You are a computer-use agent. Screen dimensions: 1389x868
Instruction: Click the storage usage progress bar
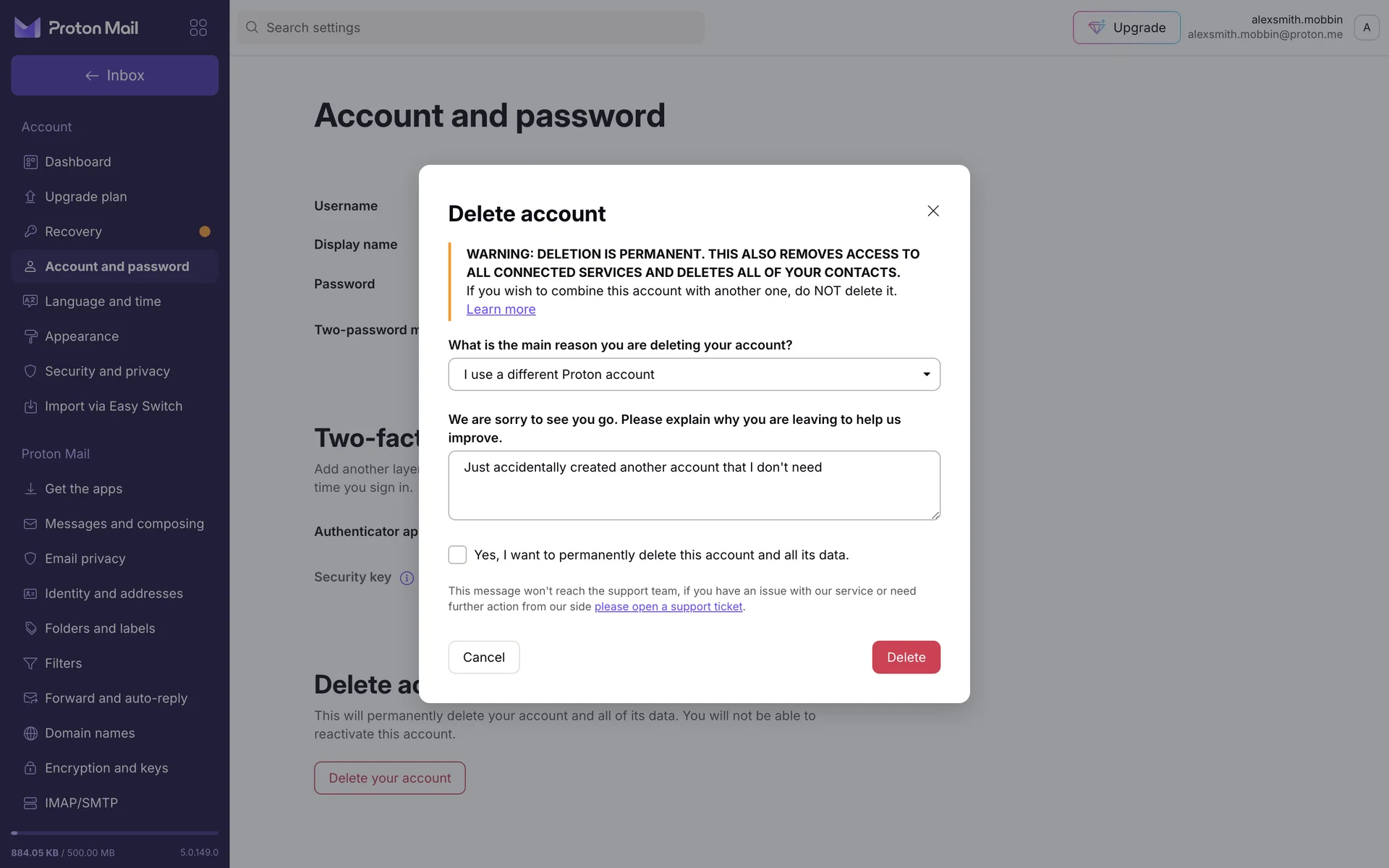click(x=114, y=833)
